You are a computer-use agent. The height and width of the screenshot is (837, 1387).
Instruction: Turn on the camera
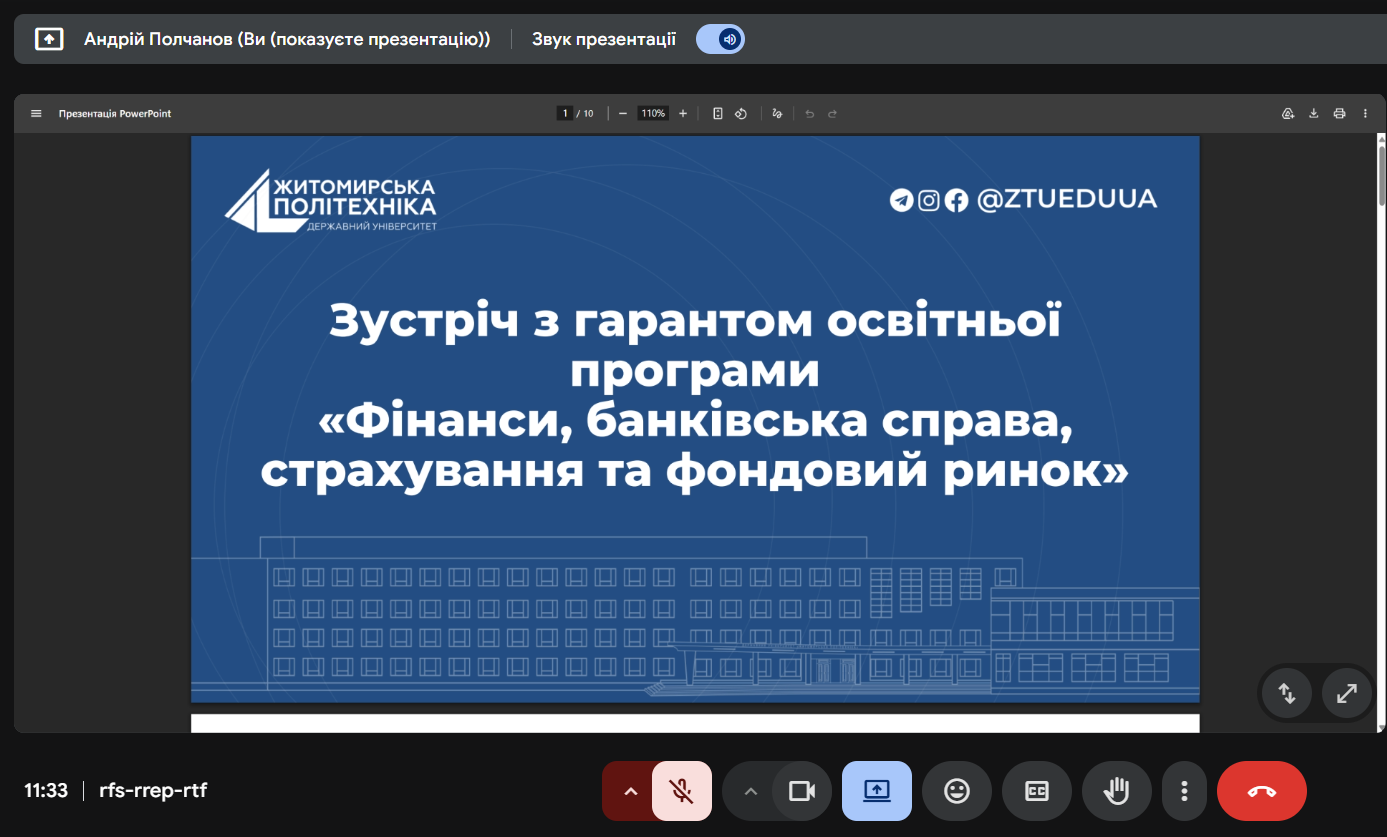(801, 791)
